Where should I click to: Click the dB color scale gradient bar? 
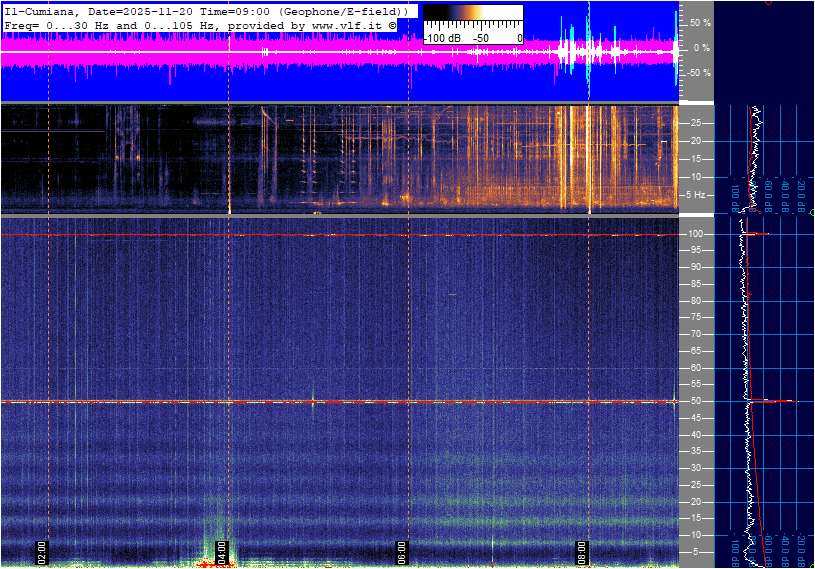click(x=472, y=17)
